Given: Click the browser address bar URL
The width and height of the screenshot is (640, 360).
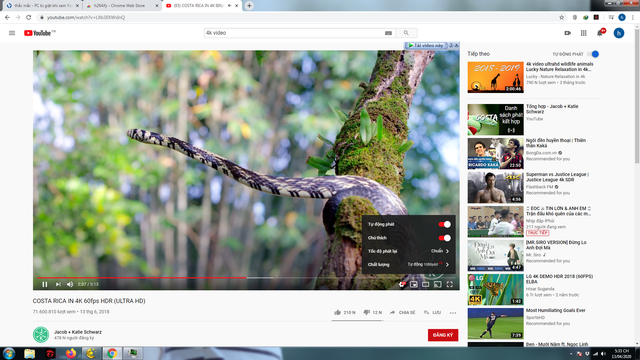Looking at the screenshot, I should coord(86,18).
